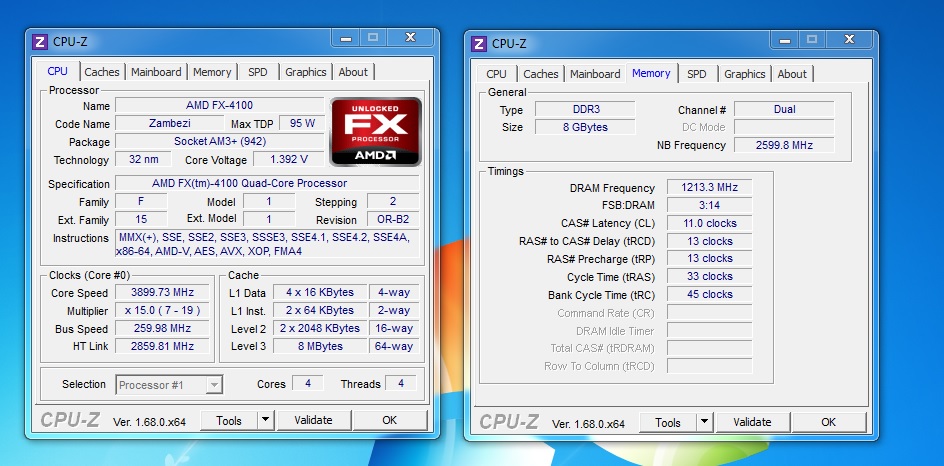Click the DRAM Frequency value 1213.3 MHz

point(709,187)
